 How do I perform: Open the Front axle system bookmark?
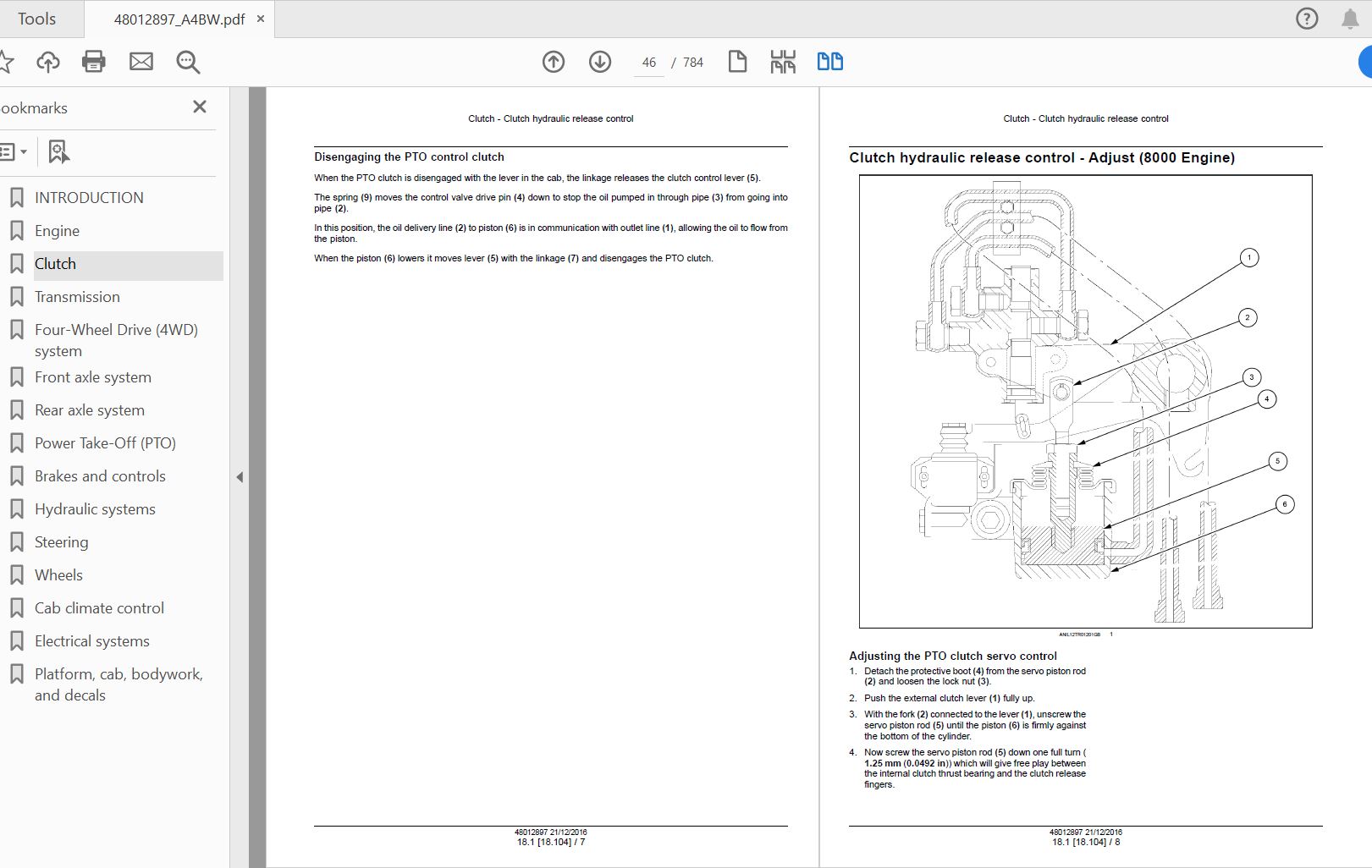(x=93, y=377)
